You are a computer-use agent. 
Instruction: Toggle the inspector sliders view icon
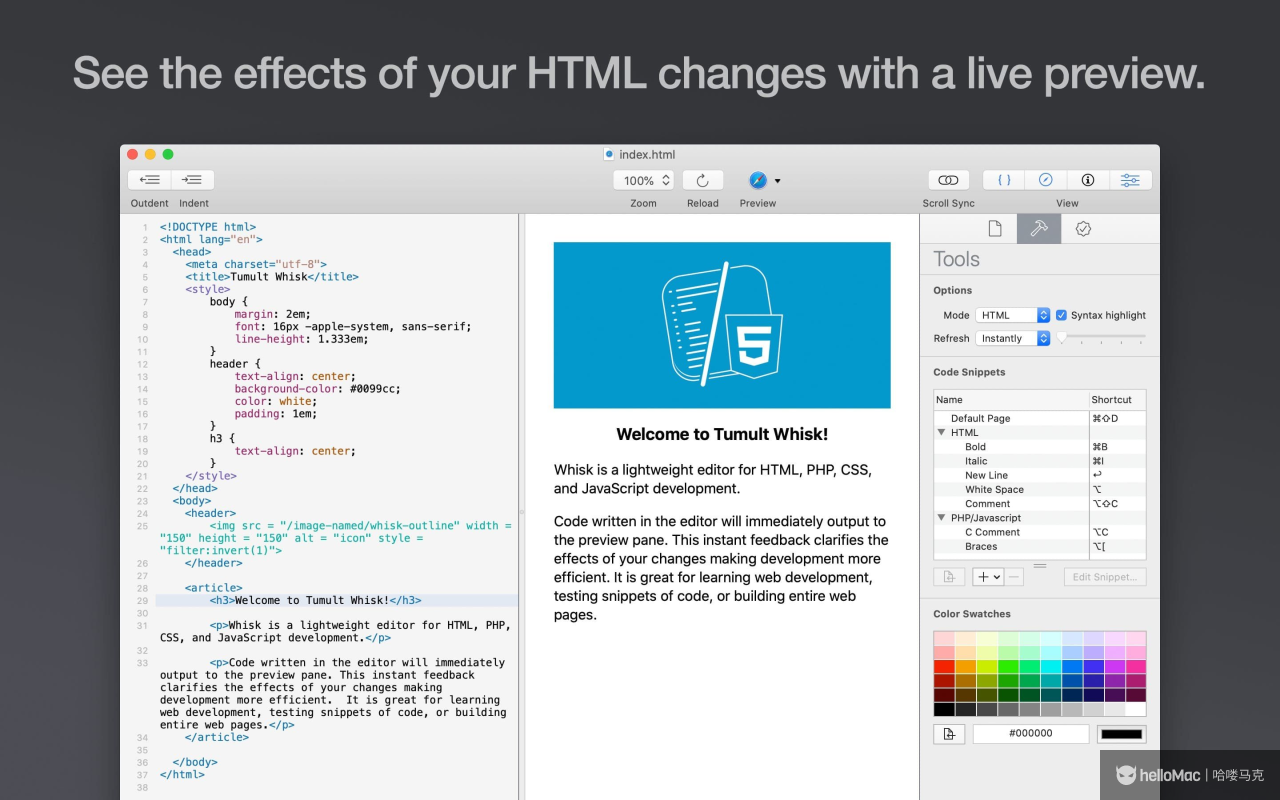[1130, 180]
